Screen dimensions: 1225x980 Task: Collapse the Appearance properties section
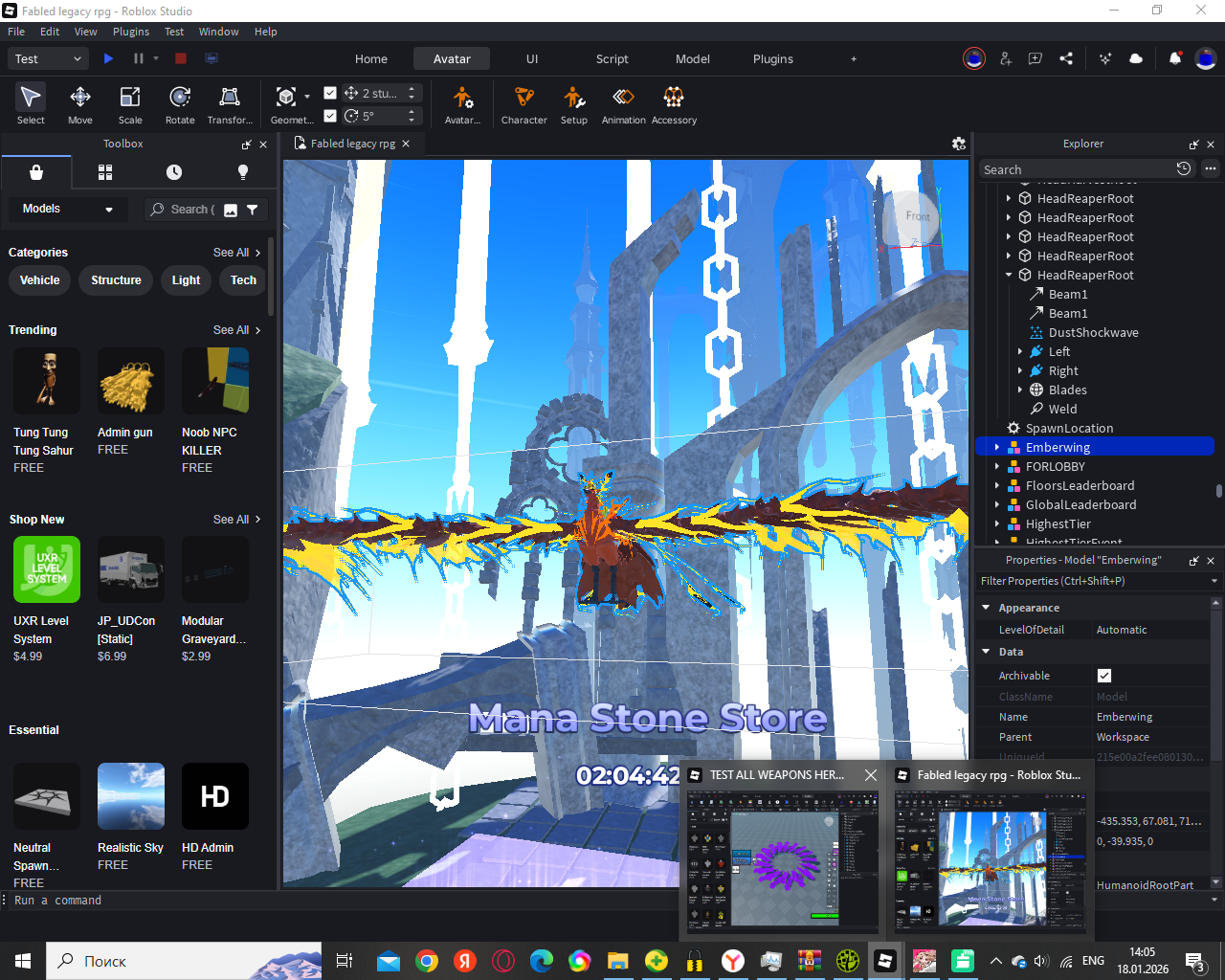987,608
